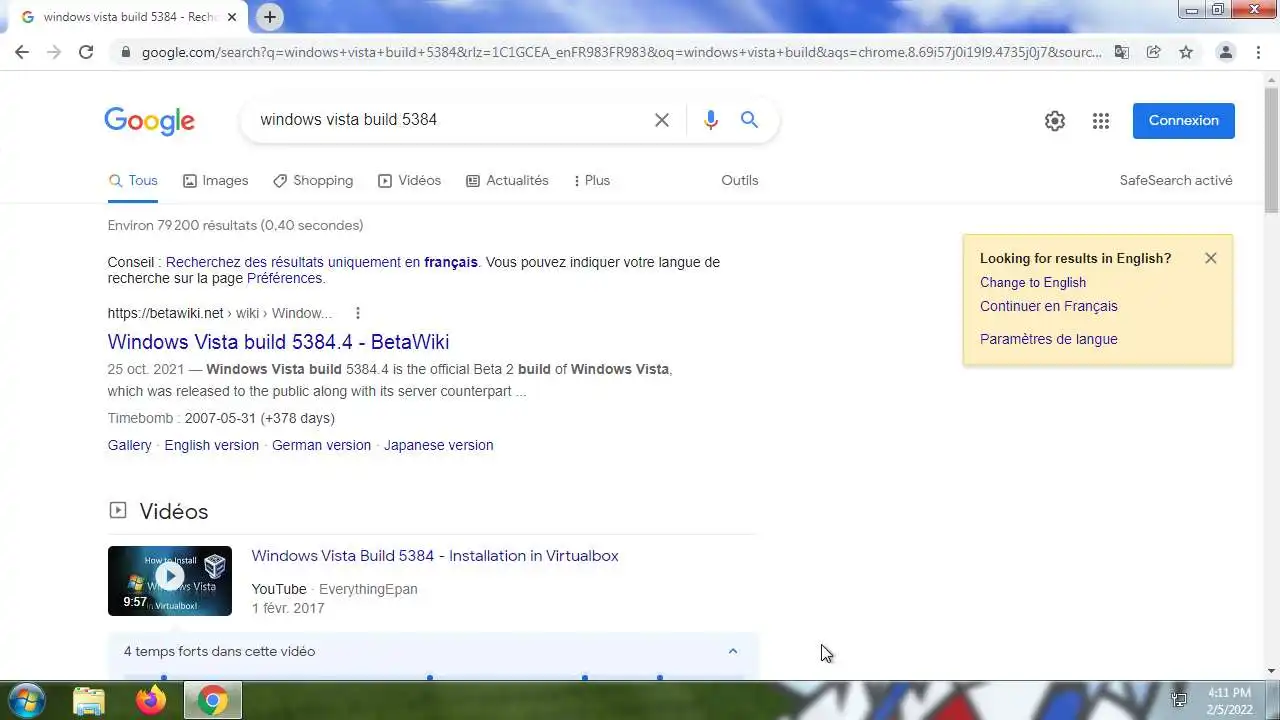Play the Virtualbox installation video thumbnail
The image size is (1280, 720).
pyautogui.click(x=170, y=580)
